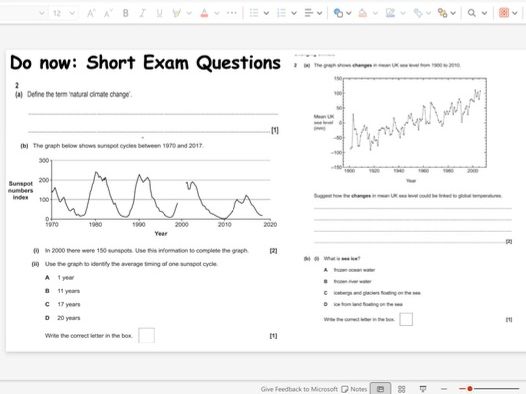Open the red Designer icon
Image resolution: width=526 pixels, height=394 pixels.
click(504, 13)
